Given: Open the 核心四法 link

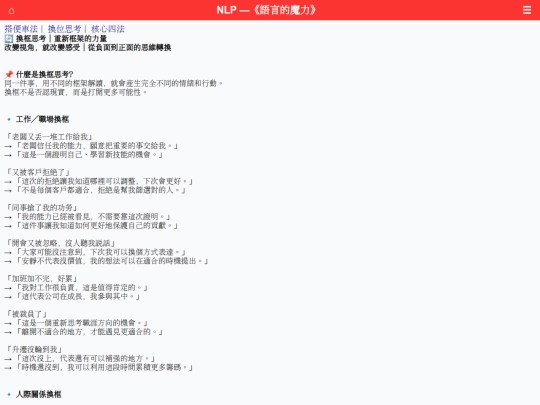Looking at the screenshot, I should [108, 29].
